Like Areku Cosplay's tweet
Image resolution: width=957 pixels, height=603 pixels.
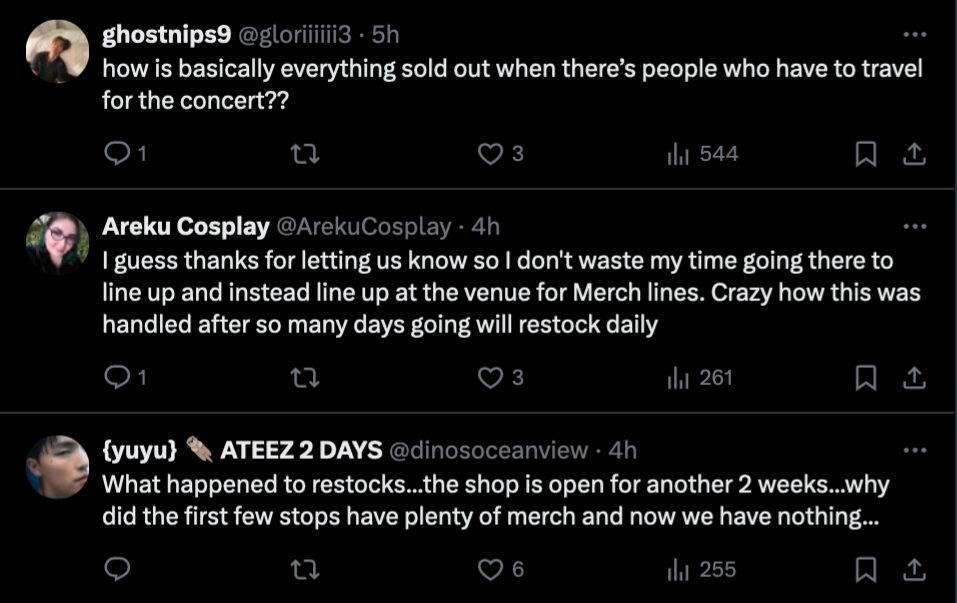click(x=490, y=378)
